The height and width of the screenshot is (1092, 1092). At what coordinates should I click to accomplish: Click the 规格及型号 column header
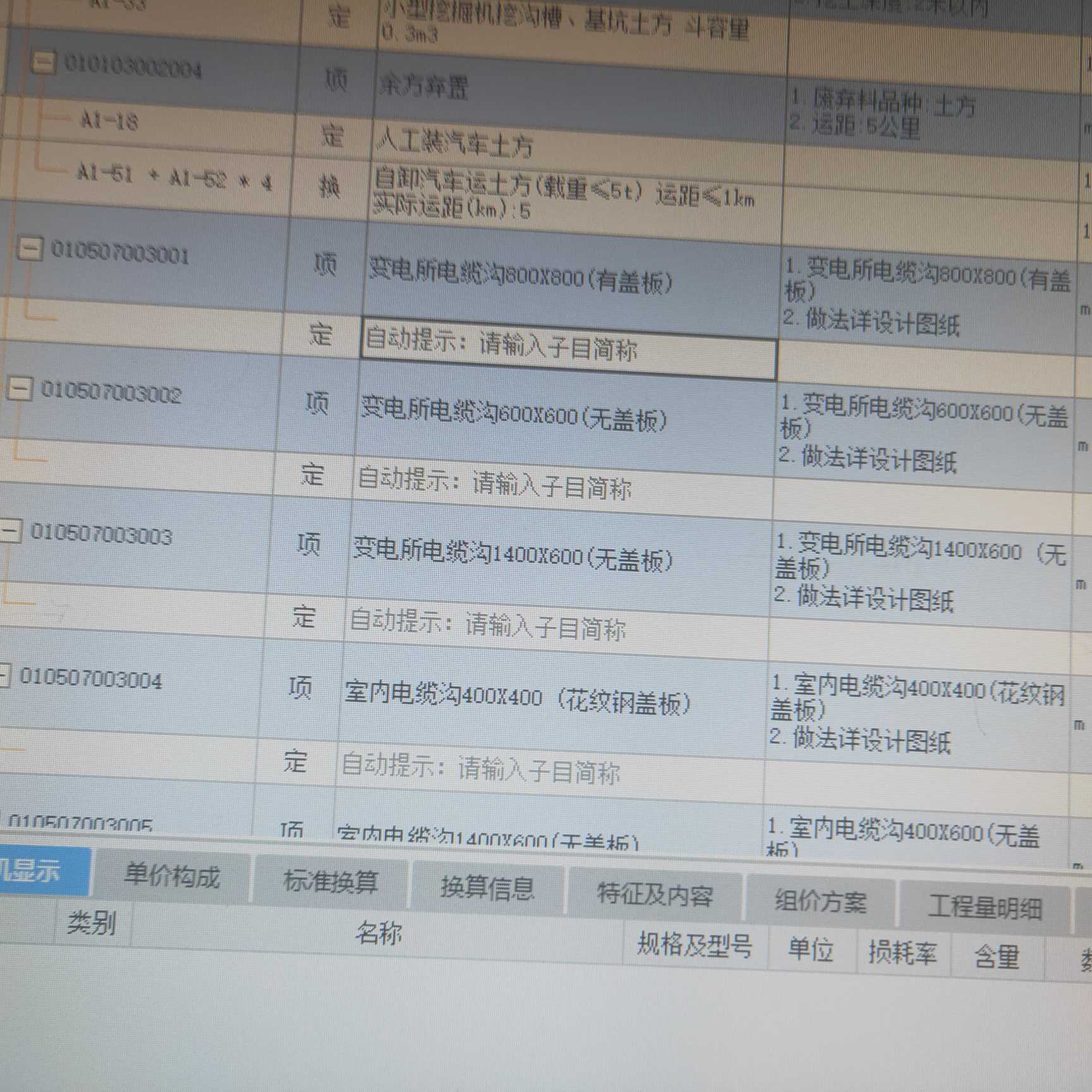[695, 945]
